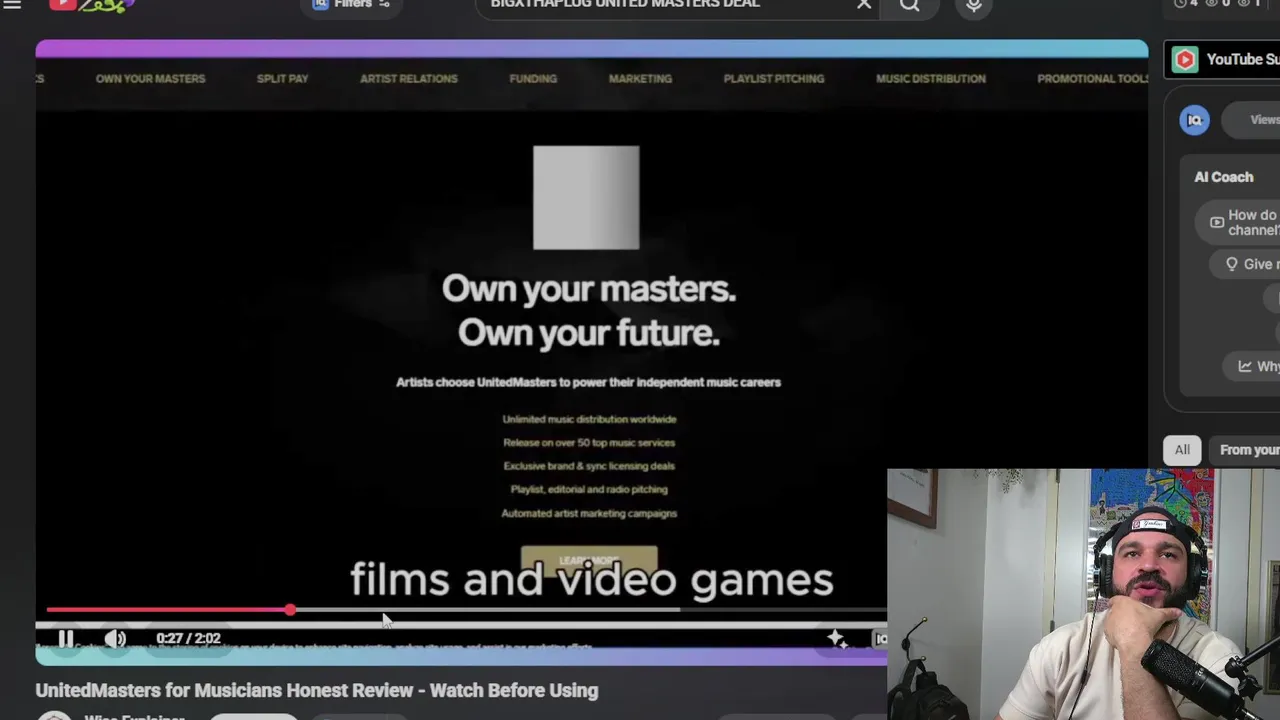
Task: Click the MUSIC DISTRIBUTION nav item
Action: coord(931,79)
